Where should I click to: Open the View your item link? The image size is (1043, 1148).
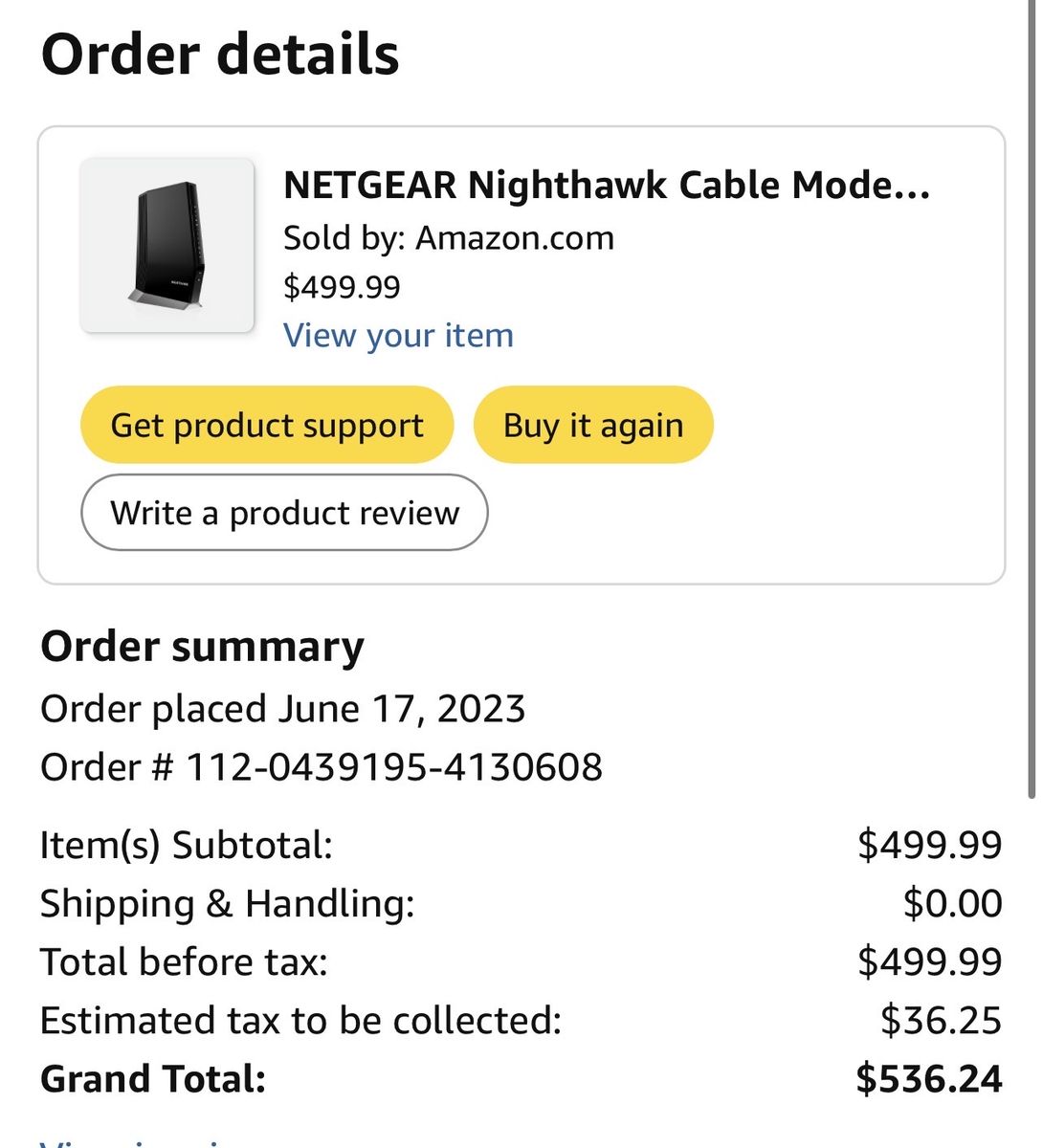398,336
